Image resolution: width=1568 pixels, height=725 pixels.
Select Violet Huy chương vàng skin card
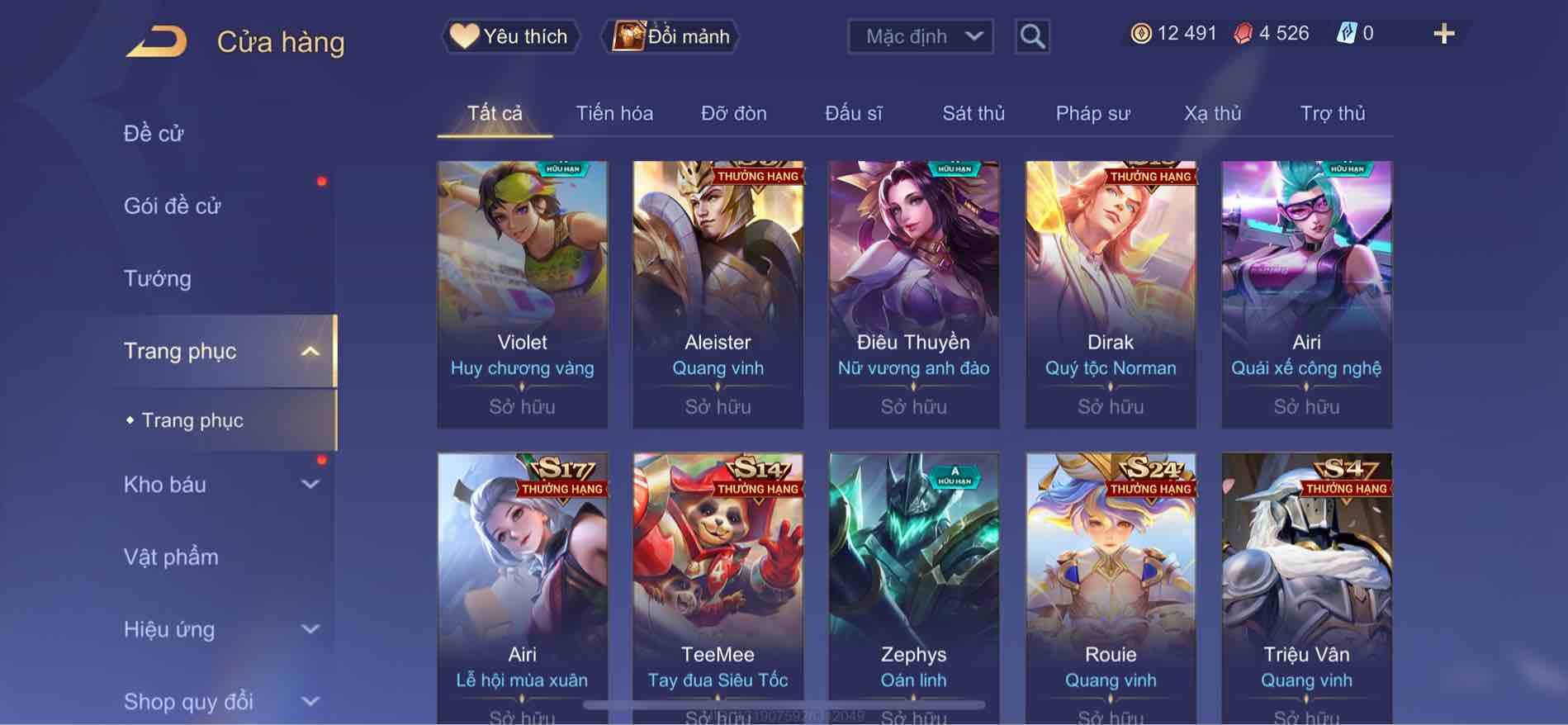click(x=523, y=295)
